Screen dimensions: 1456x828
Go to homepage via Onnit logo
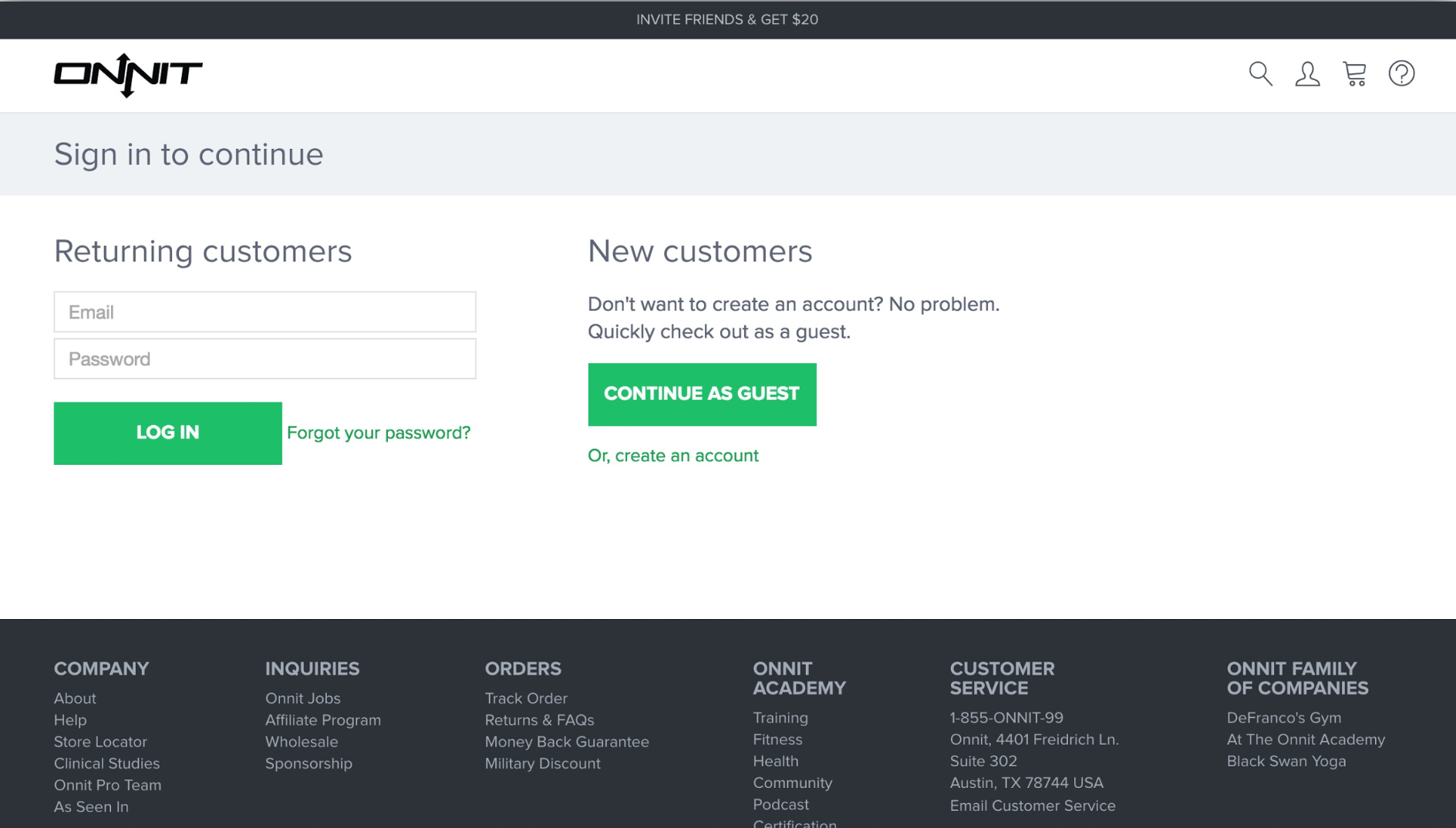coord(128,76)
